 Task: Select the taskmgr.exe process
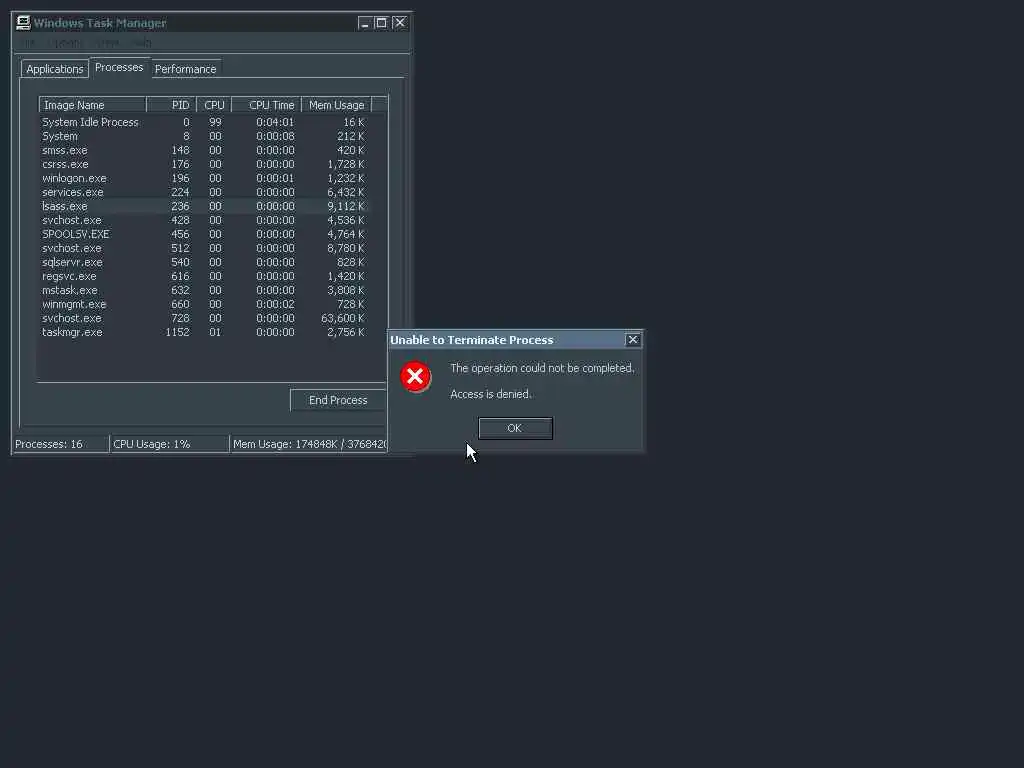(204, 333)
